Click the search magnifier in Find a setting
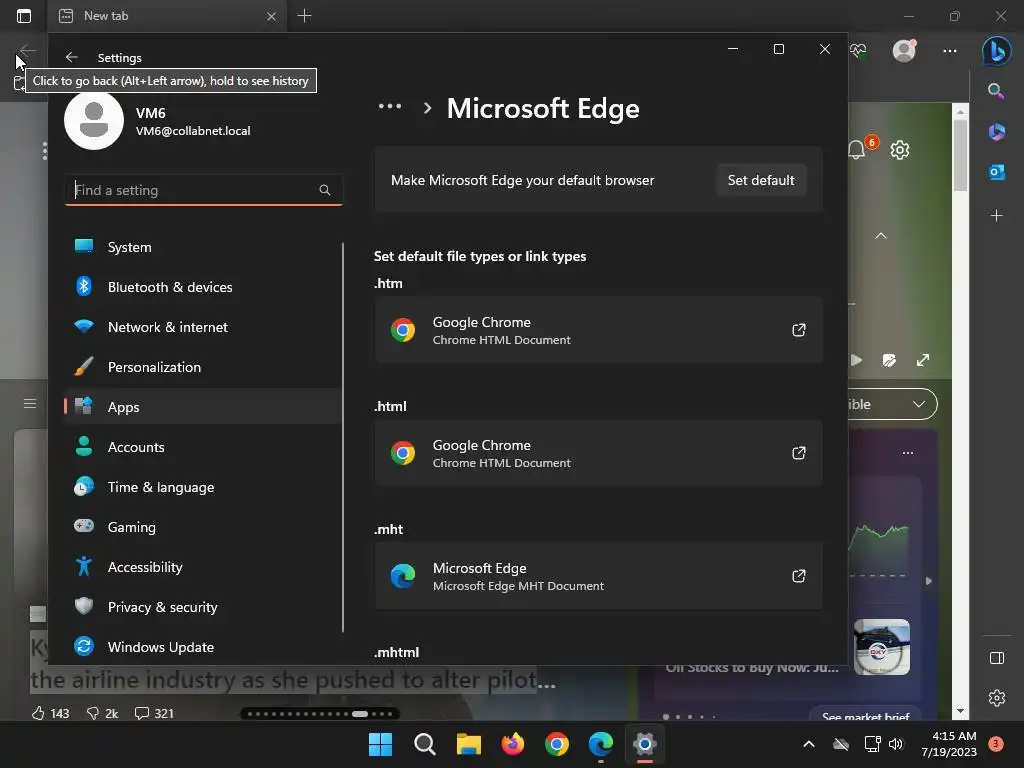 325,190
